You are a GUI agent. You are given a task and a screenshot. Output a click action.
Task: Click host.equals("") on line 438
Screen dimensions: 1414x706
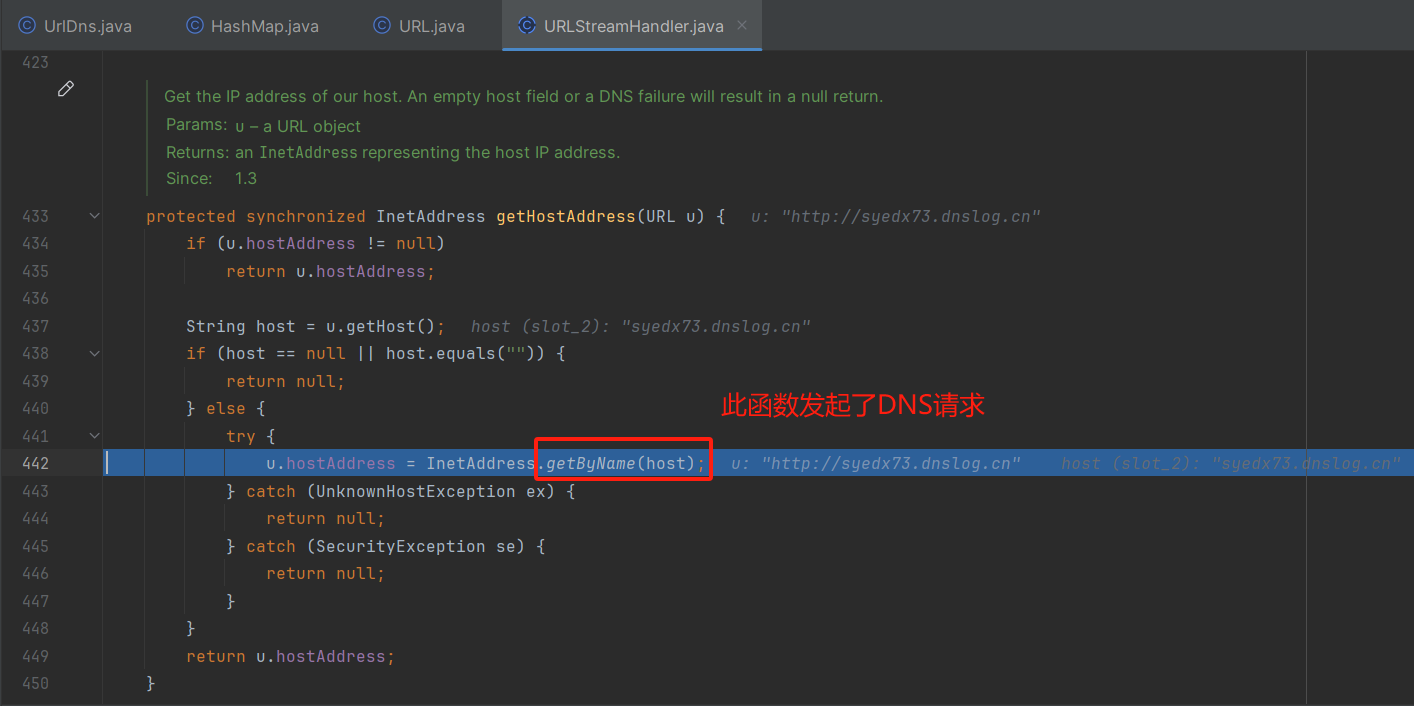466,353
